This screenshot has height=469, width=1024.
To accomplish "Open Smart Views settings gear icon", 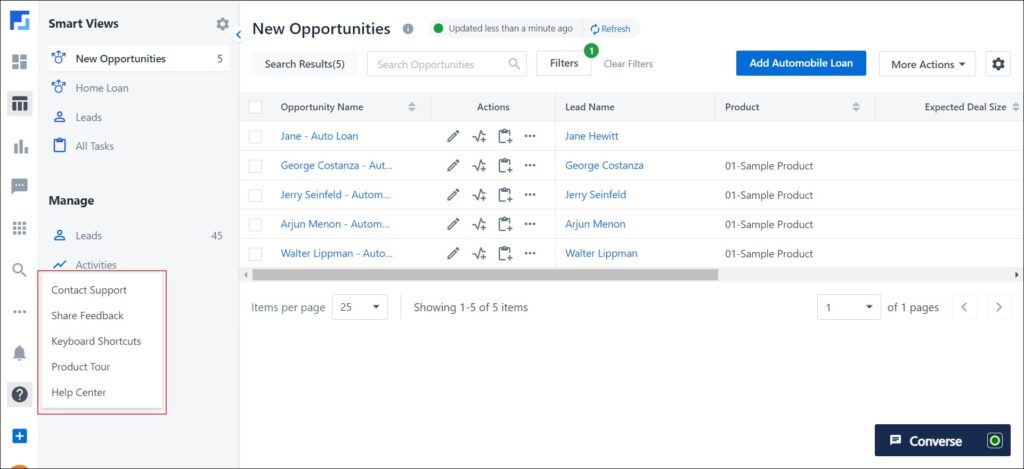I will click(222, 24).
